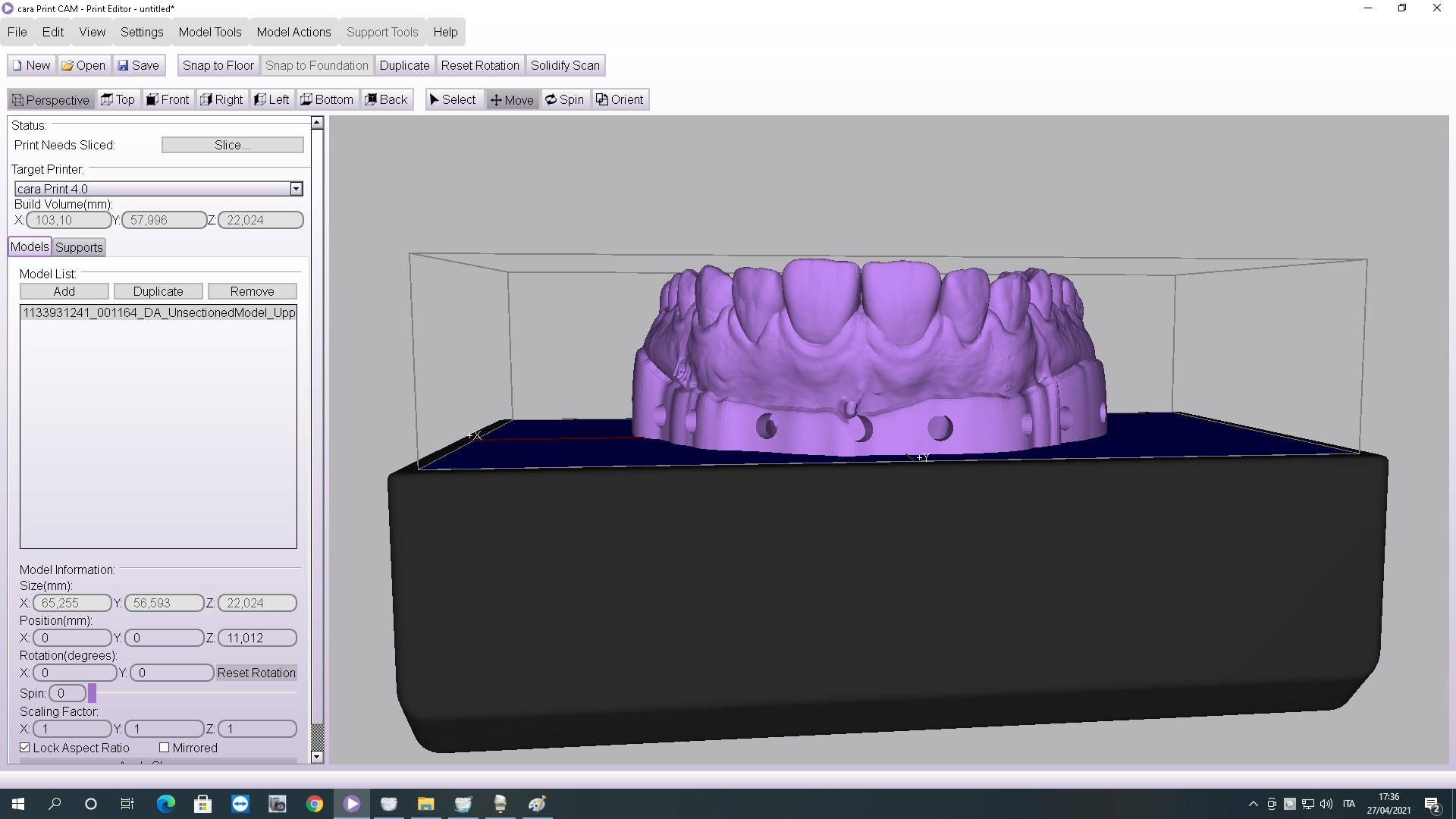
Task: Switch to Models tab
Action: pos(30,246)
